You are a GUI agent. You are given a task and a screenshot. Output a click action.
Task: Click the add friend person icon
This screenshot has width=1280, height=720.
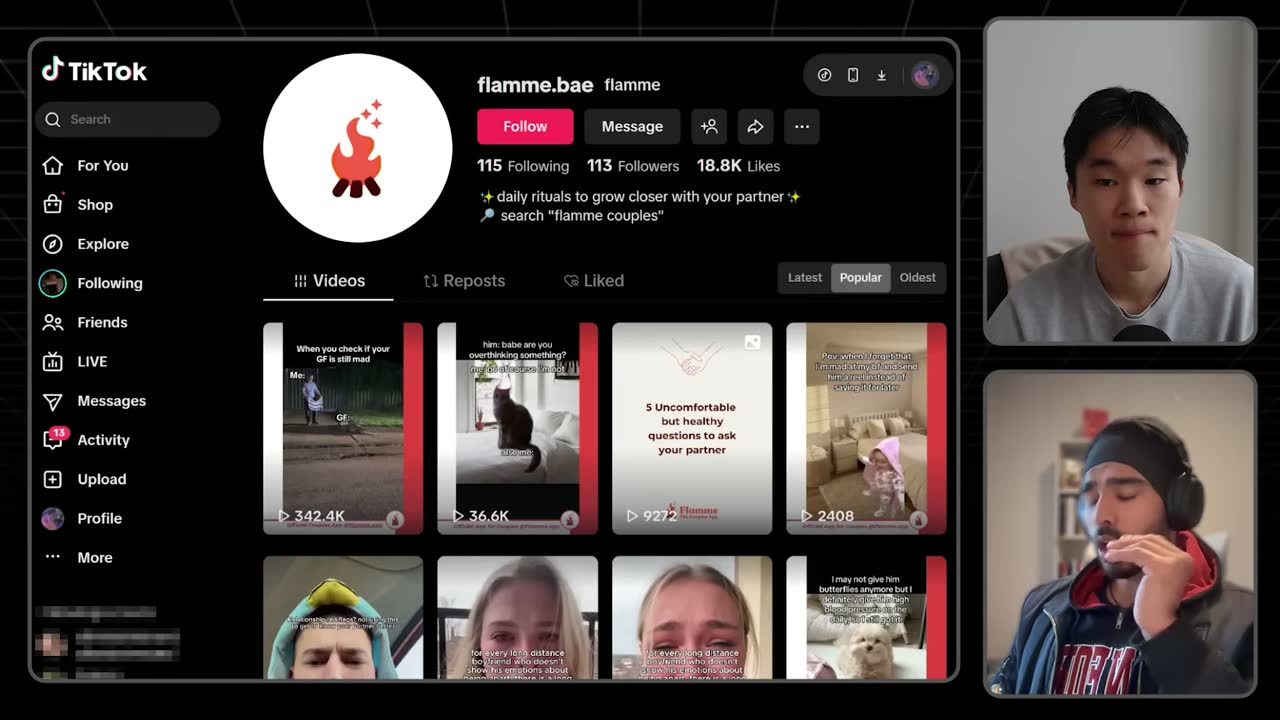[709, 126]
